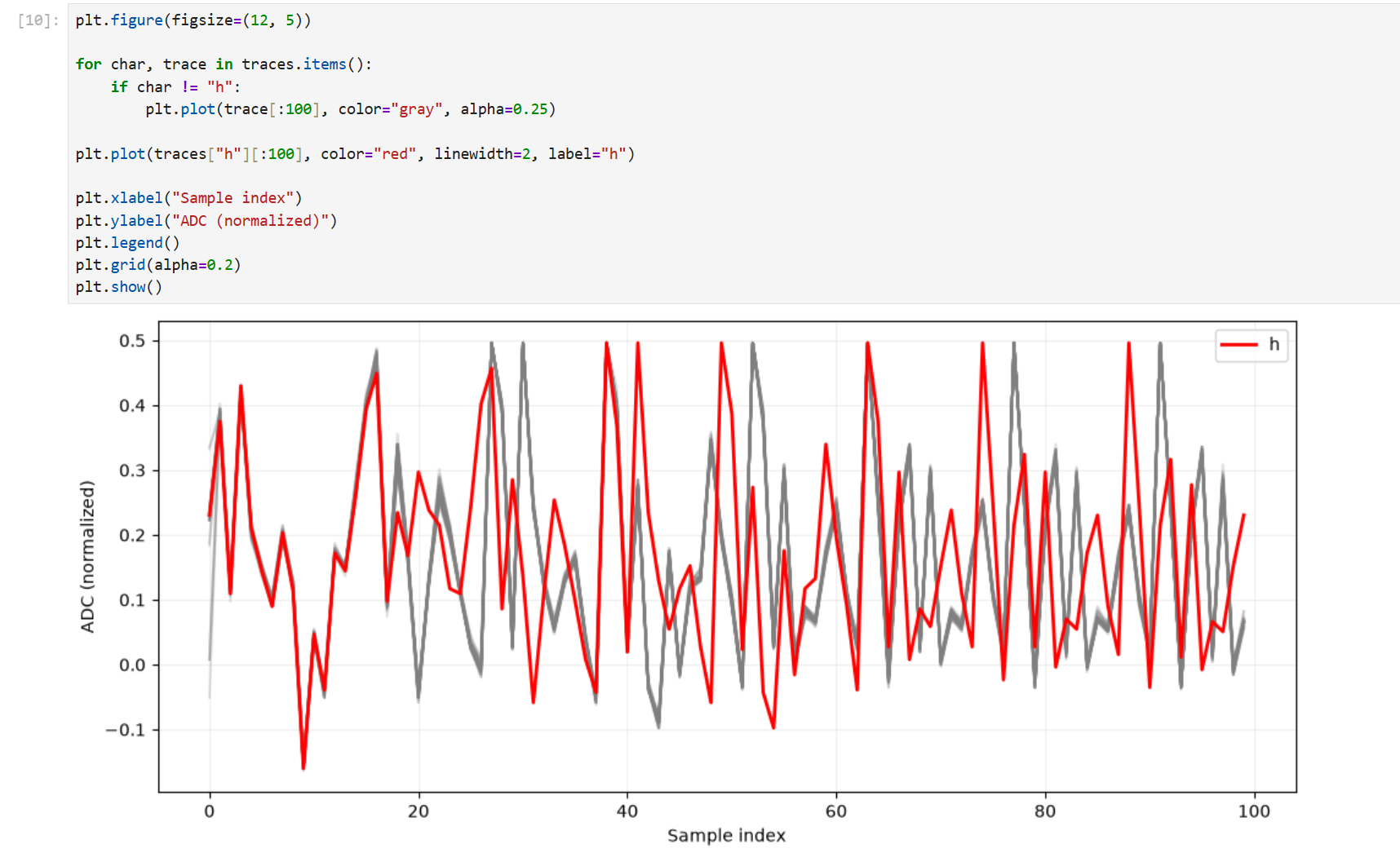Click the "Sample index" x-axis title below the plot
The image size is (1400, 866).
726,835
